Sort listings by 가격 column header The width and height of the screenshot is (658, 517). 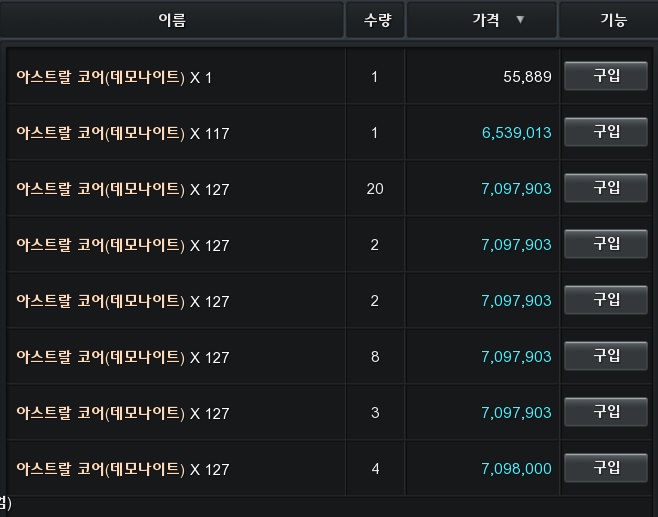482,20
